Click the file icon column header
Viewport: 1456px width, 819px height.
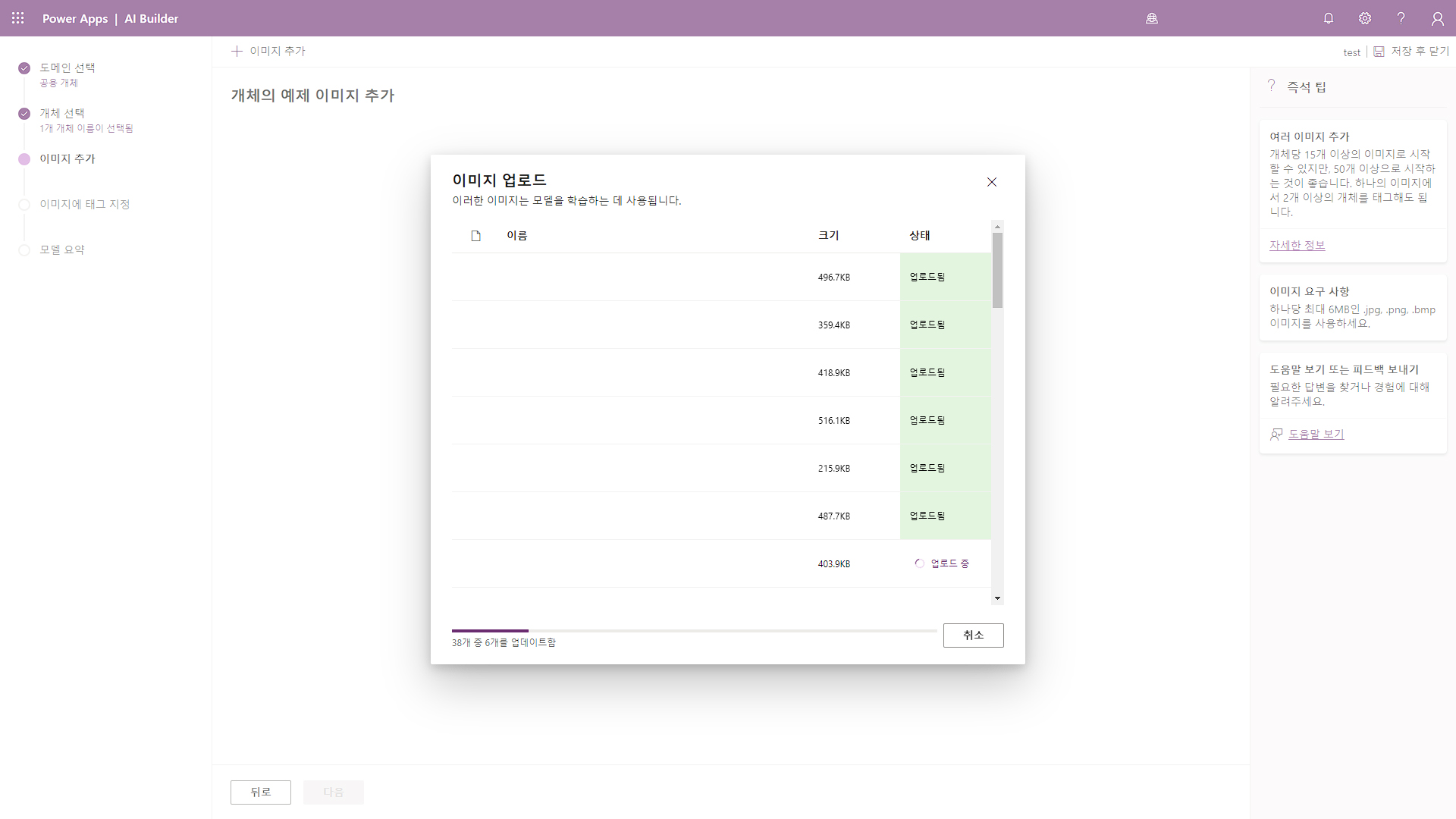[476, 236]
